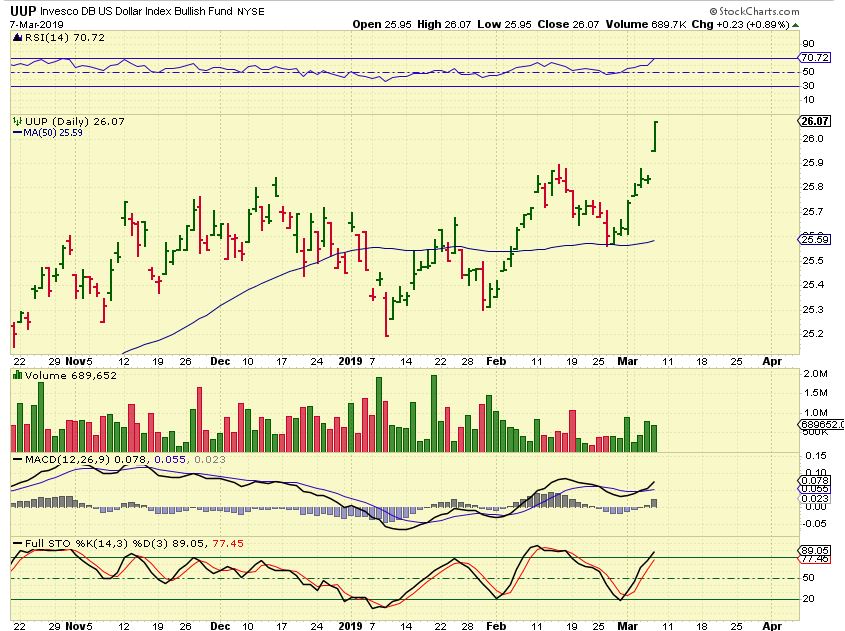The height and width of the screenshot is (631, 845).
Task: Click the UUP (Daily) 26.07 legend text
Action: point(74,122)
